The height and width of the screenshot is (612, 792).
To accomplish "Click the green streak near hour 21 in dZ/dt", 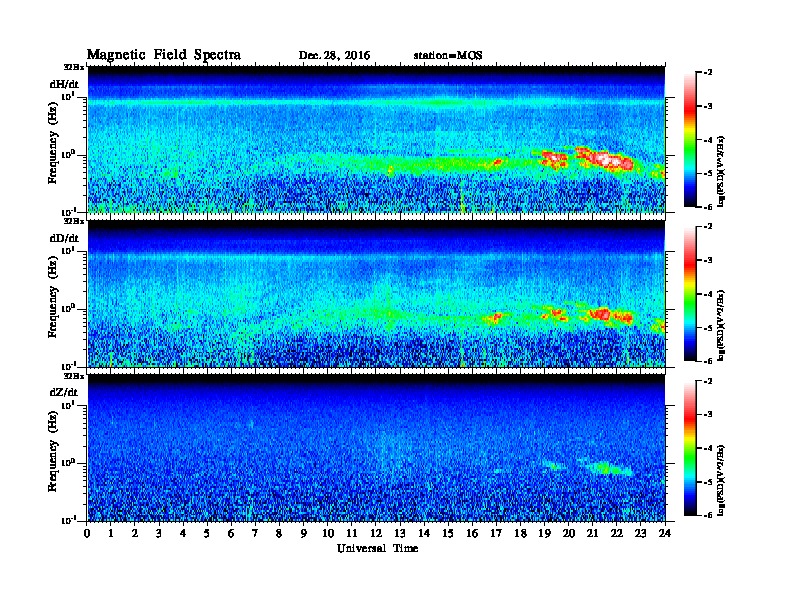I will tap(606, 468).
